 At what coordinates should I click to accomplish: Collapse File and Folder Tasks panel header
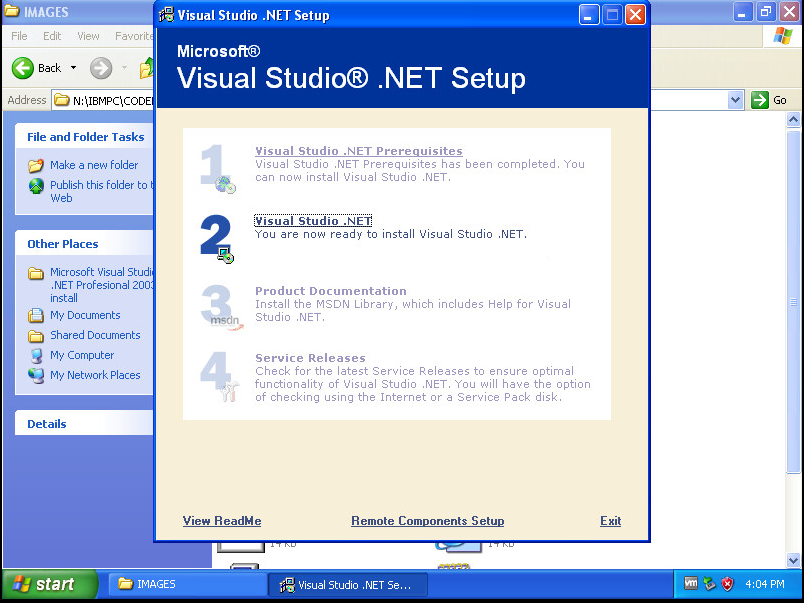(85, 137)
